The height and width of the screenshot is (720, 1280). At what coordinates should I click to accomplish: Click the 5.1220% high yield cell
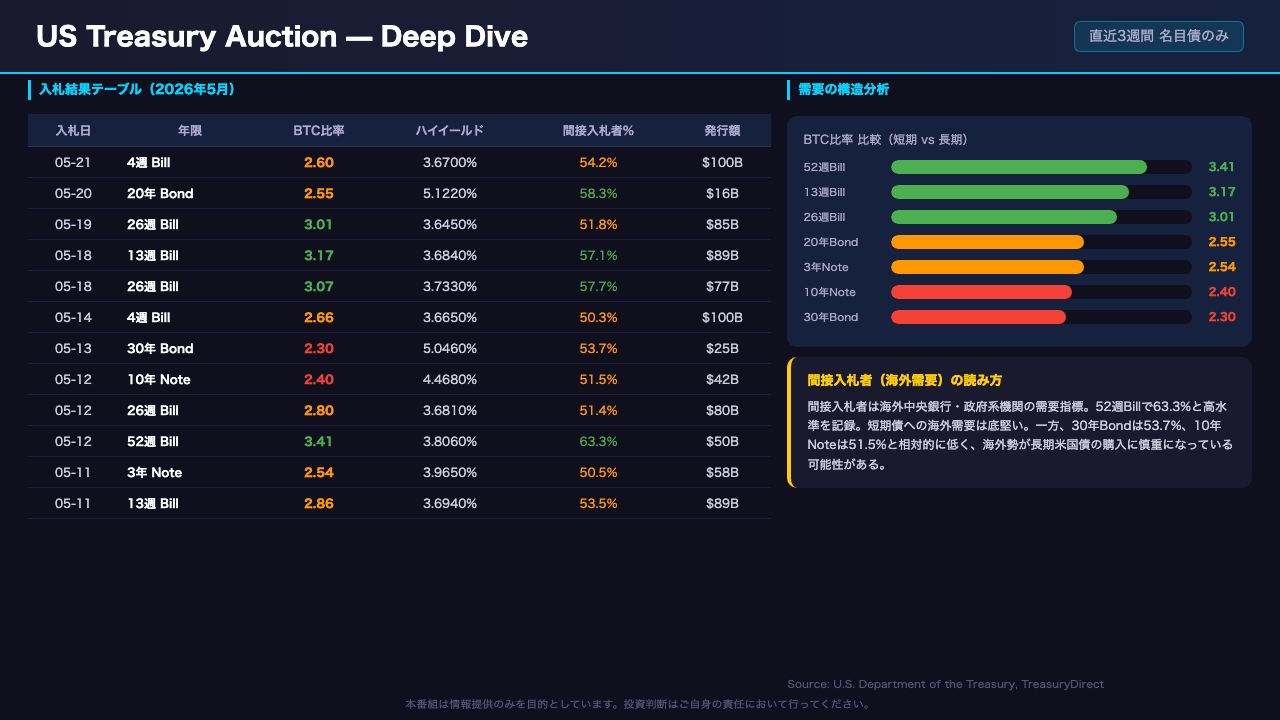pos(450,193)
